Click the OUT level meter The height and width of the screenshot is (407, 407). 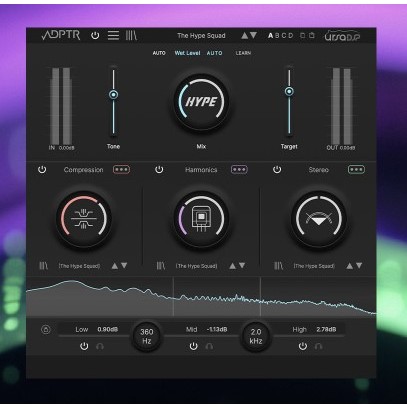click(342, 106)
